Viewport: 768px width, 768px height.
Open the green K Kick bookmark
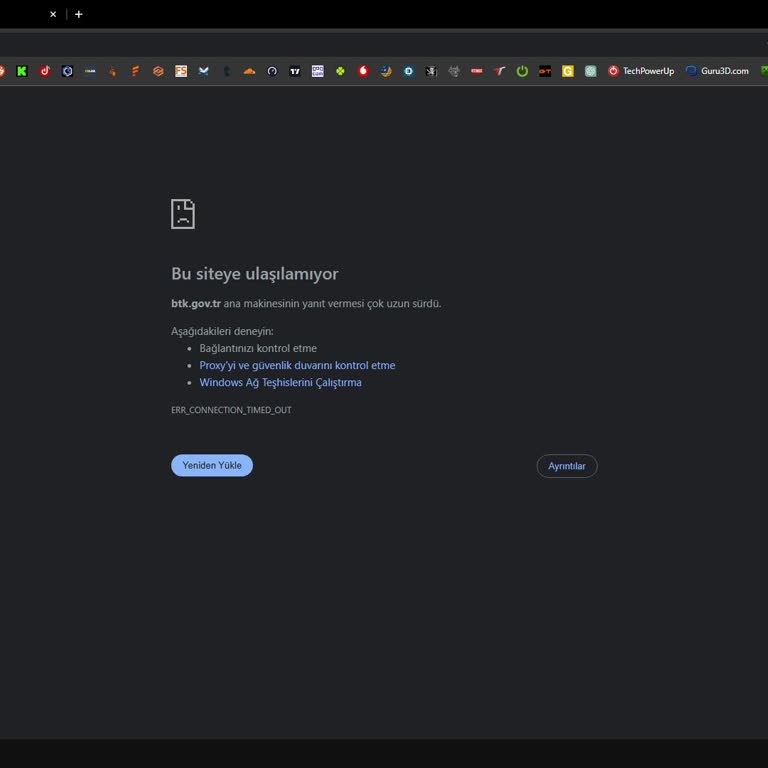click(x=22, y=71)
